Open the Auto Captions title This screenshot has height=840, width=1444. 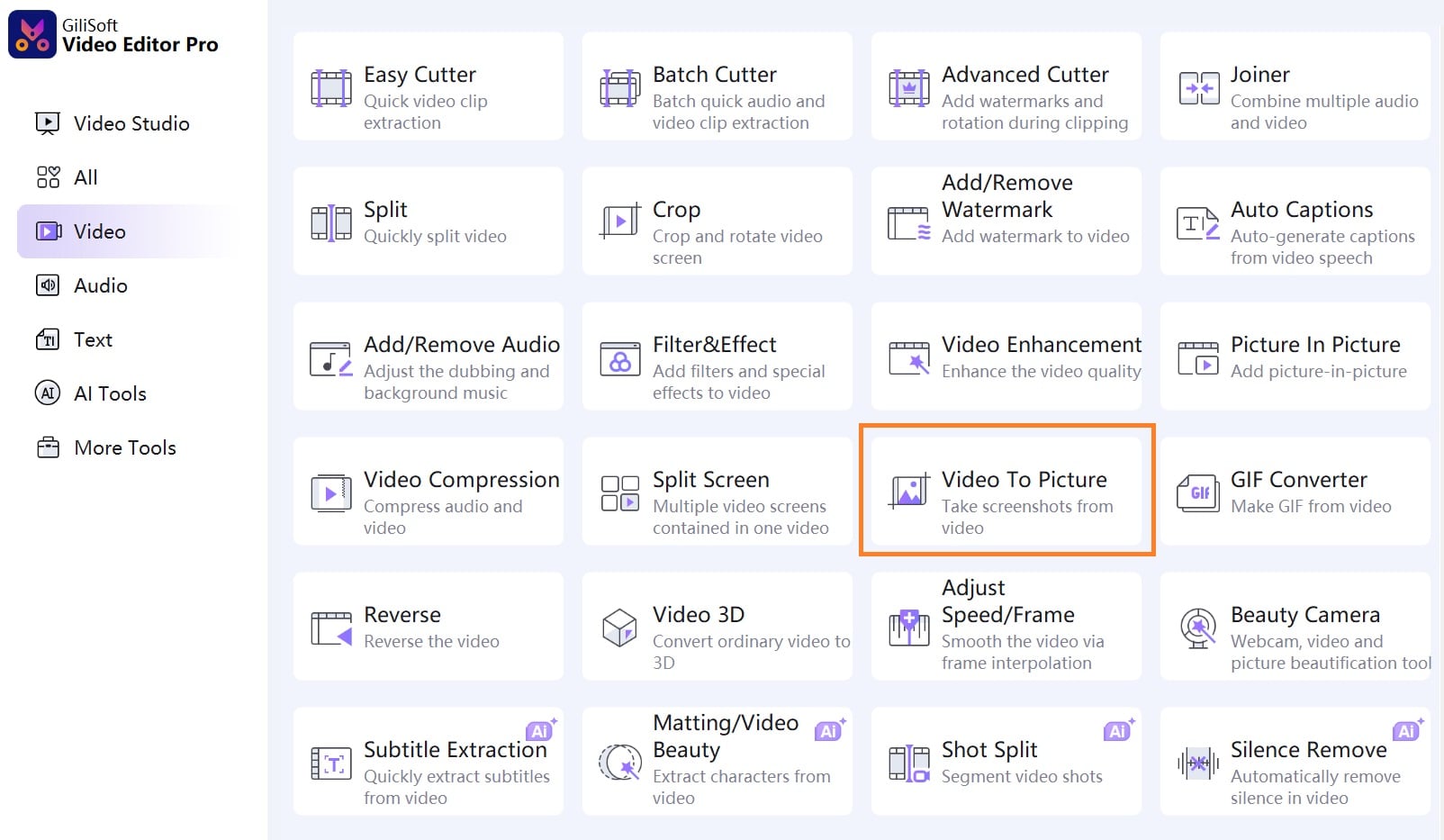point(1302,210)
